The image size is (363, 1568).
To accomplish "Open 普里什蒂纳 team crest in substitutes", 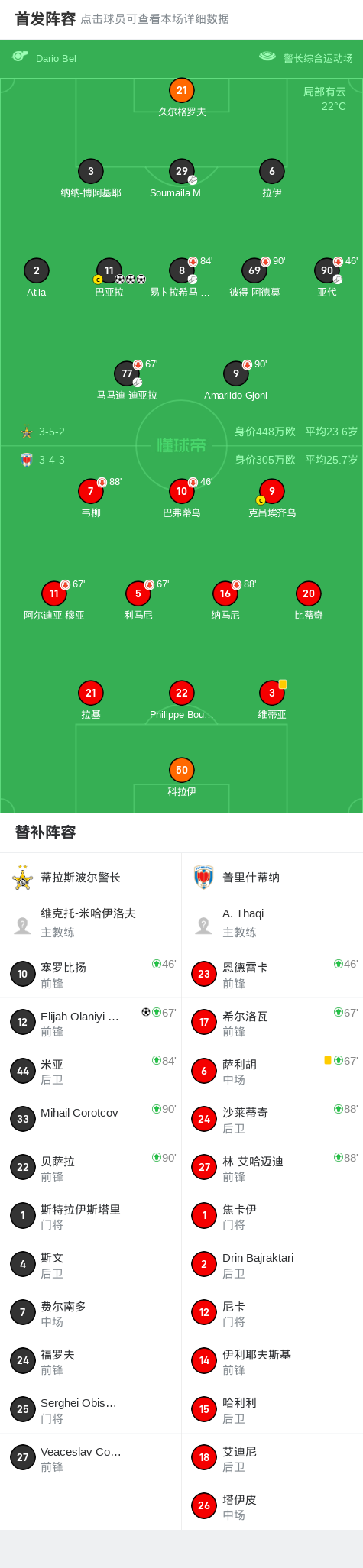I will 203,878.
